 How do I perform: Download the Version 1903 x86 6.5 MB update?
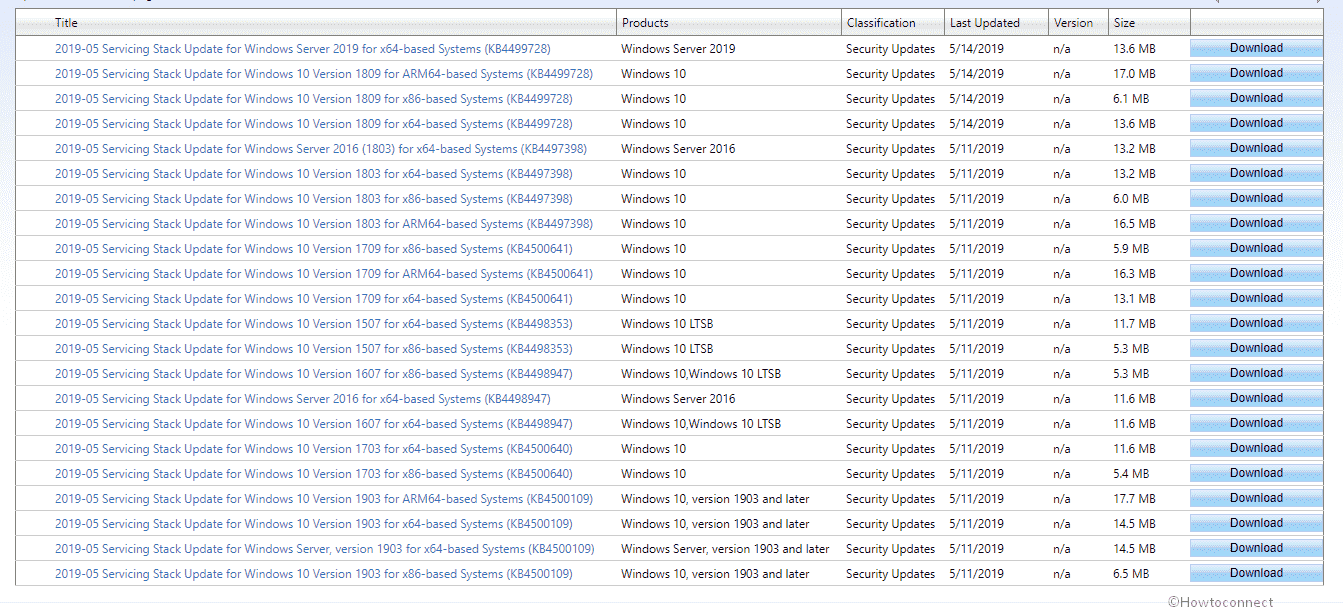pyautogui.click(x=1256, y=573)
